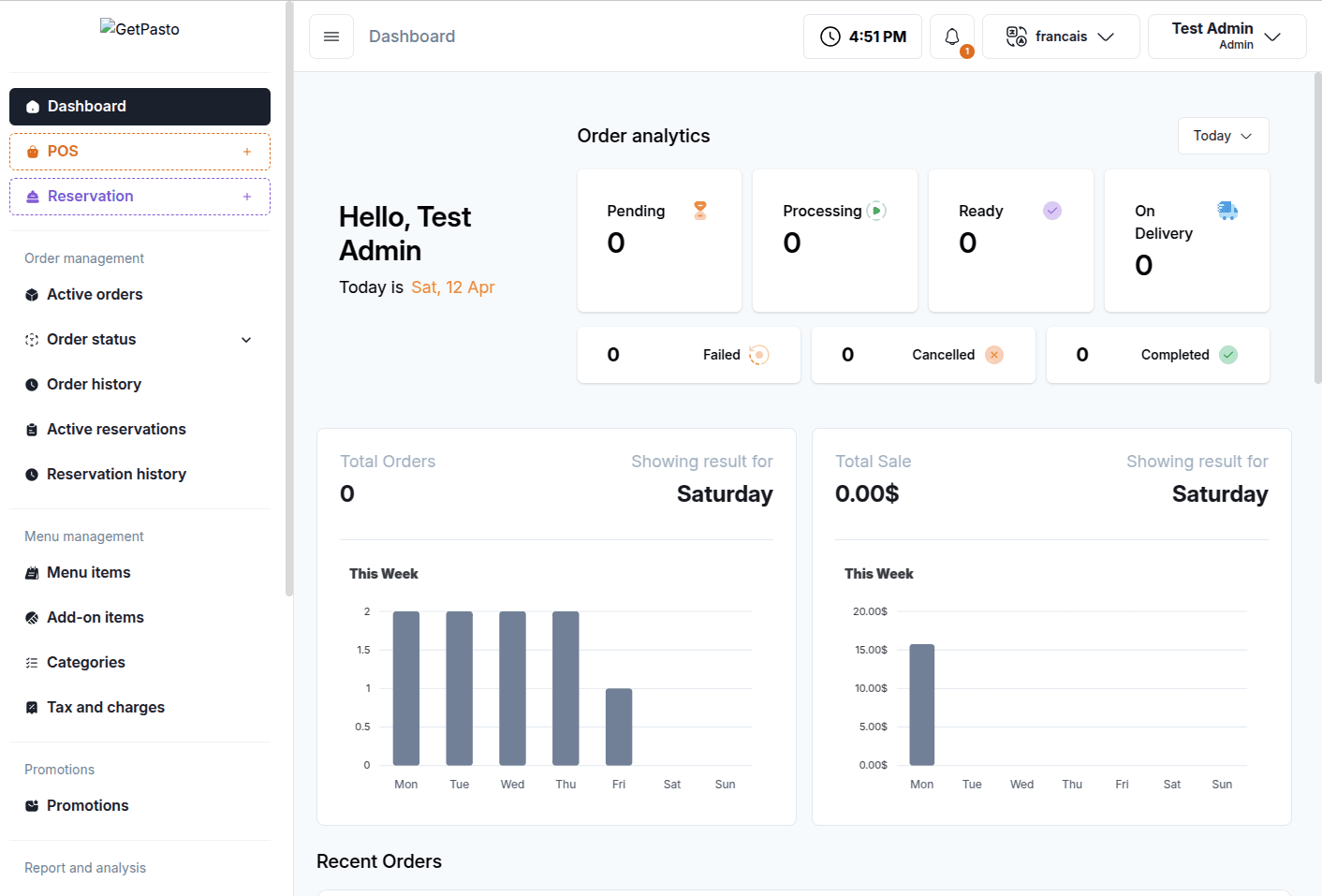Viewport: 1322px width, 896px height.
Task: Click the clock icon beside 4:51 PM
Action: coord(830,37)
